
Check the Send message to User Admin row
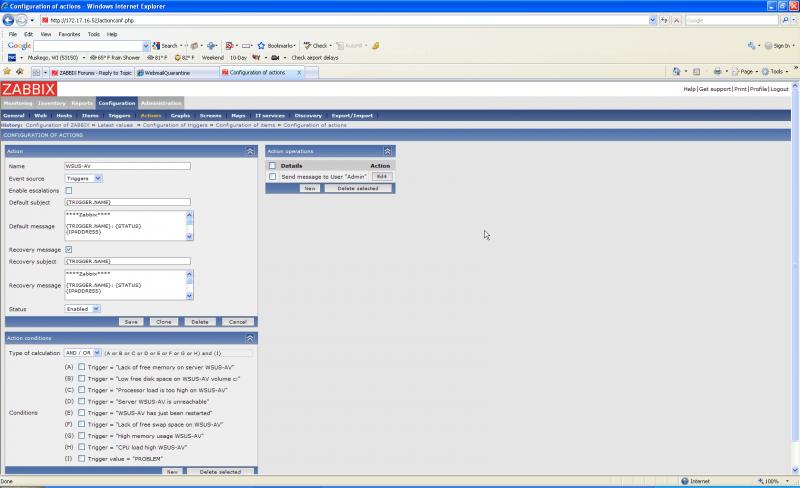pyautogui.click(x=272, y=177)
